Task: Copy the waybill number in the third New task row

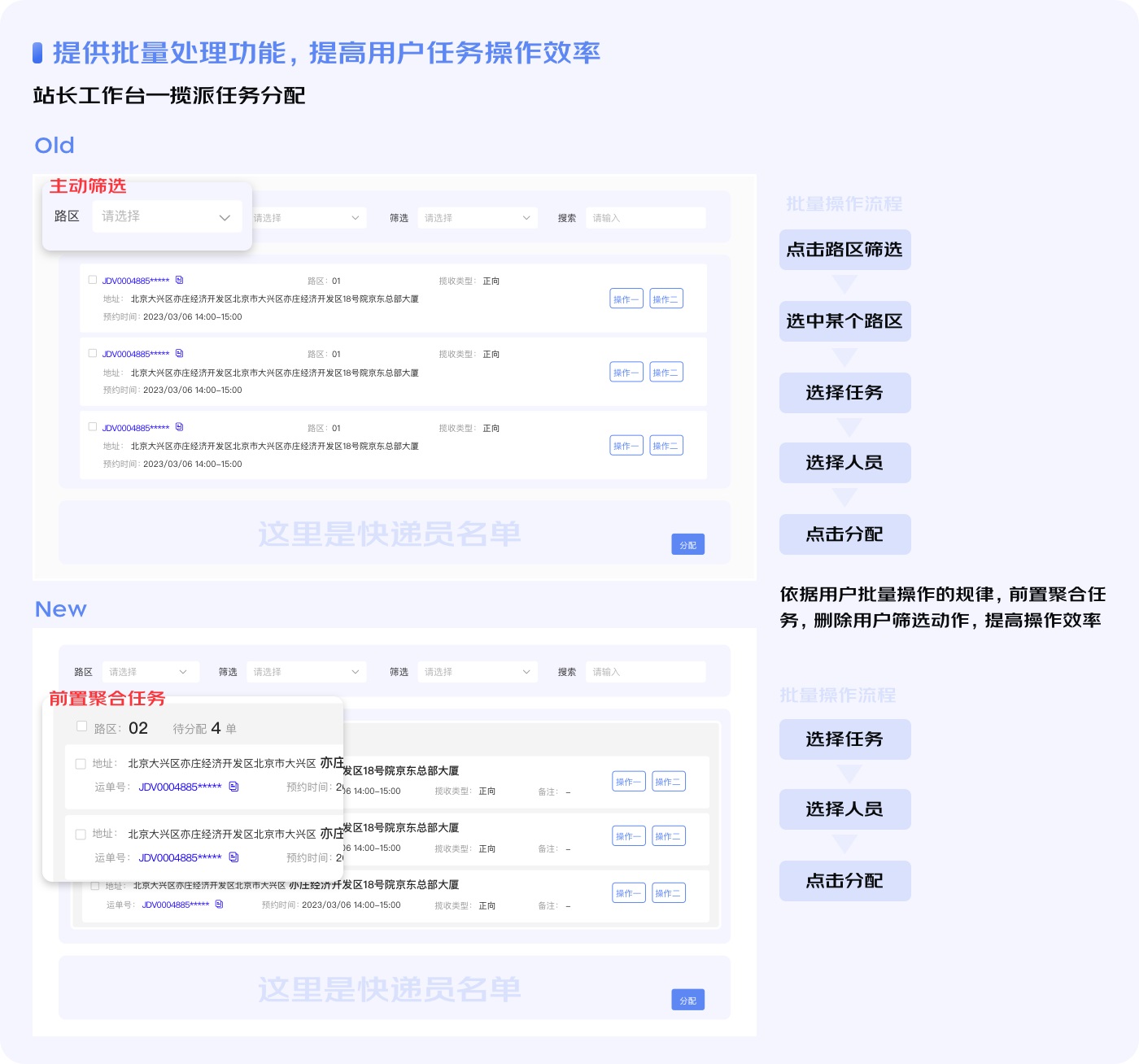Action: coord(219,905)
